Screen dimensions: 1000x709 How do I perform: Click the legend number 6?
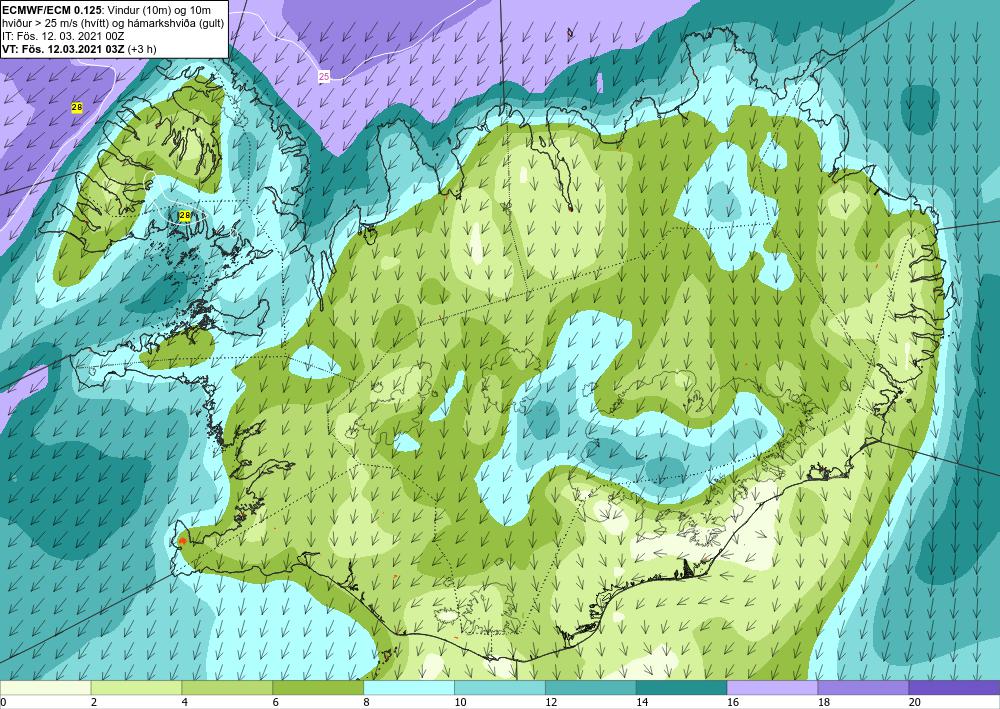coord(276,703)
